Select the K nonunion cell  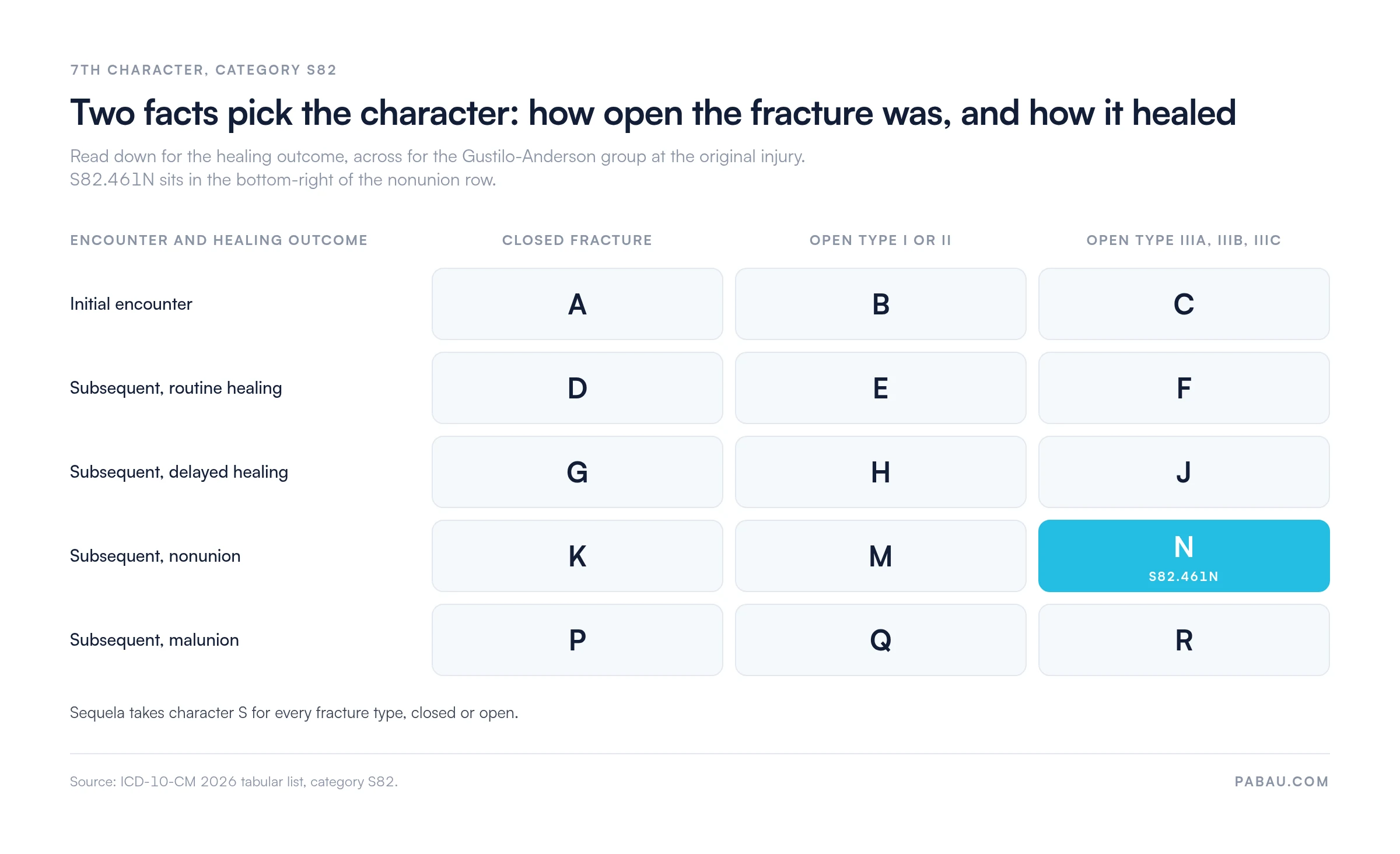click(x=577, y=556)
